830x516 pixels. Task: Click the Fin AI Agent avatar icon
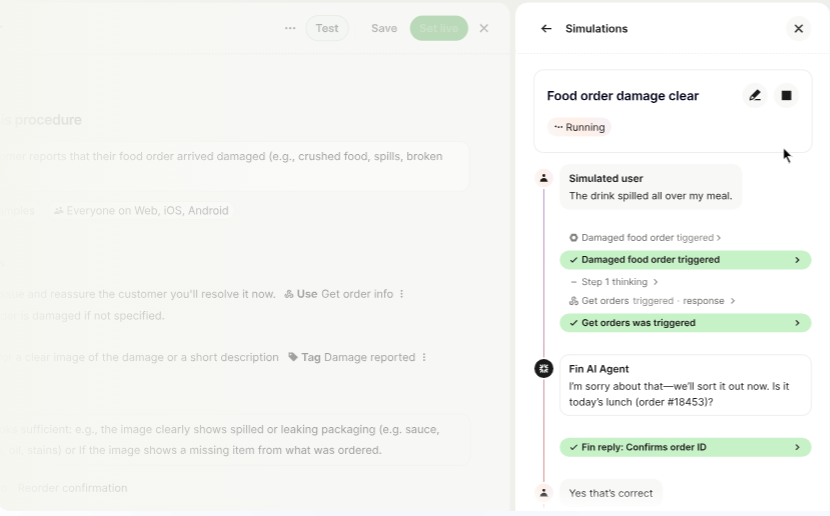[544, 369]
